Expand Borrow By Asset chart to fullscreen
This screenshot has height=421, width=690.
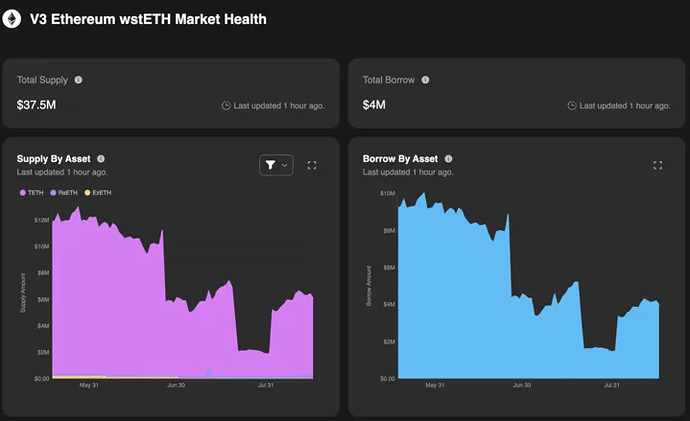point(657,165)
